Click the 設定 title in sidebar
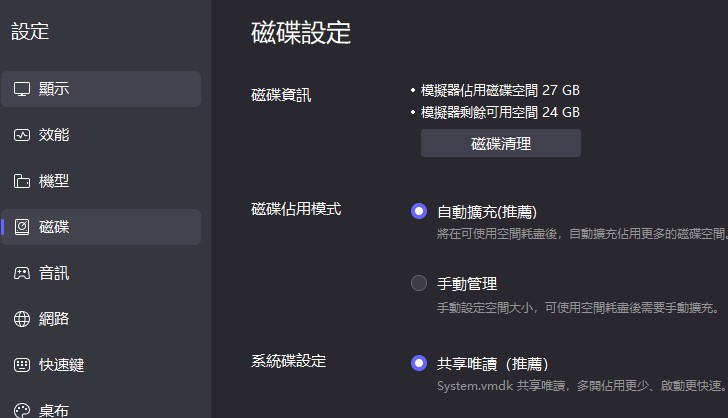The image size is (728, 418). point(28,32)
